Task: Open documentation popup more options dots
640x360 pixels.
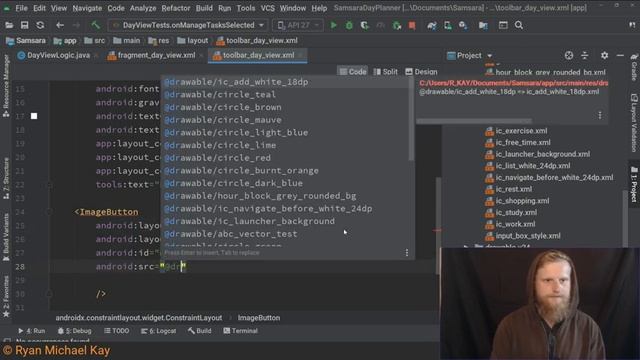Action: 600,116
